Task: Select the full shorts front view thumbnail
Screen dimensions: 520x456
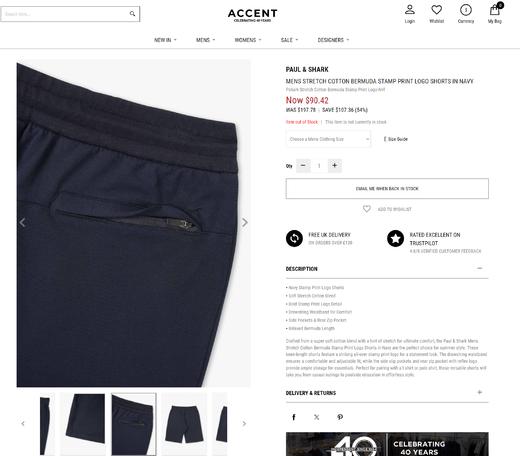Action: coord(184,423)
